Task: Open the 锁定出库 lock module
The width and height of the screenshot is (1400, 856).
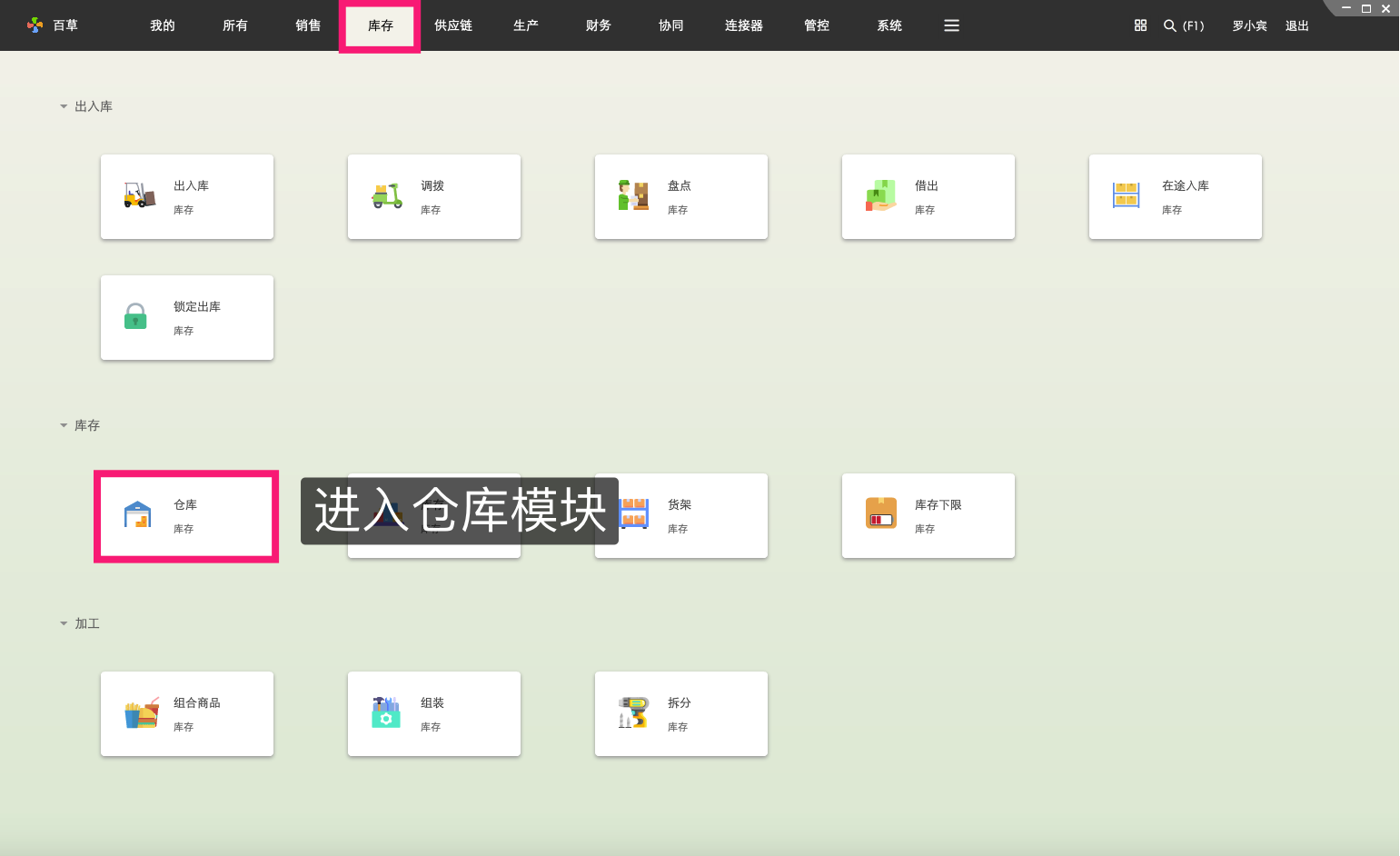Action: tap(186, 317)
